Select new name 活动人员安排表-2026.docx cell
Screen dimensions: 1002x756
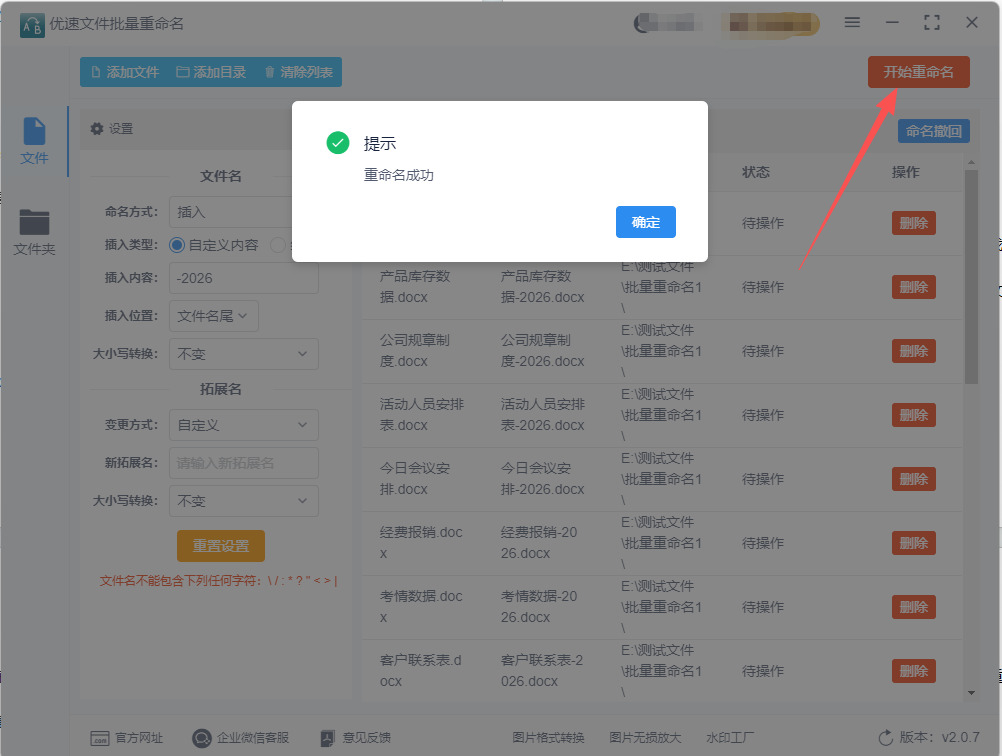tap(543, 414)
